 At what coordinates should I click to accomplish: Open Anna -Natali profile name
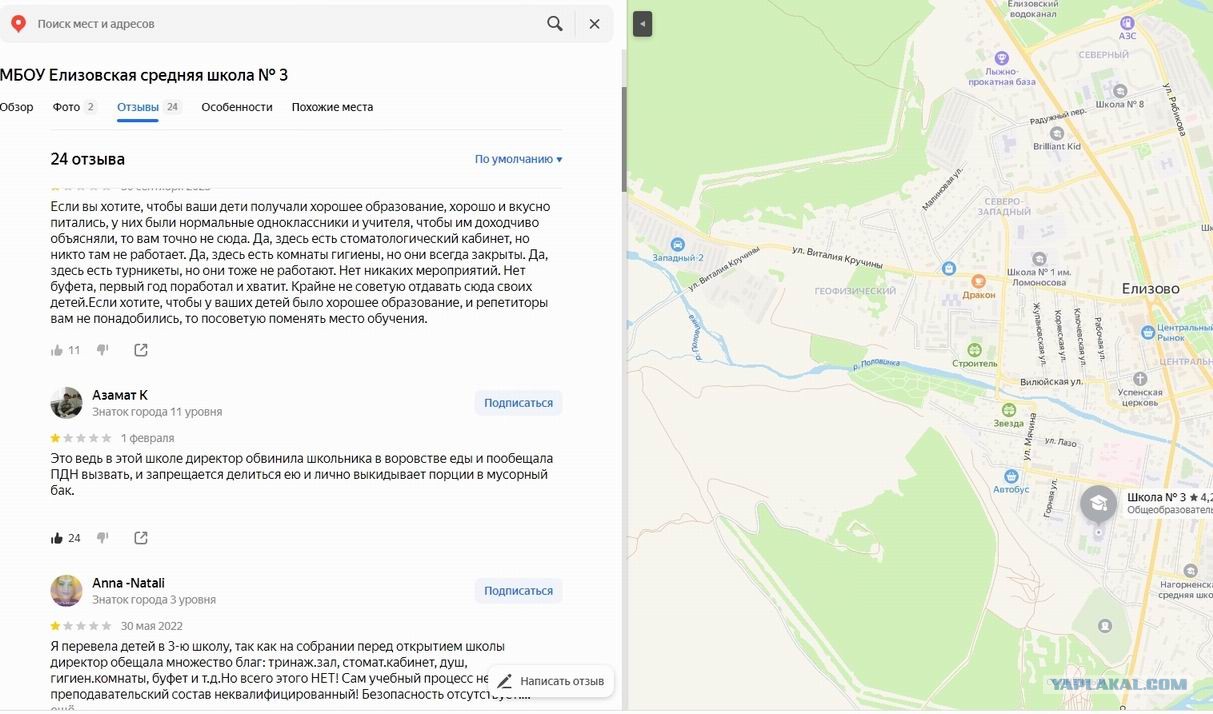pyautogui.click(x=128, y=583)
